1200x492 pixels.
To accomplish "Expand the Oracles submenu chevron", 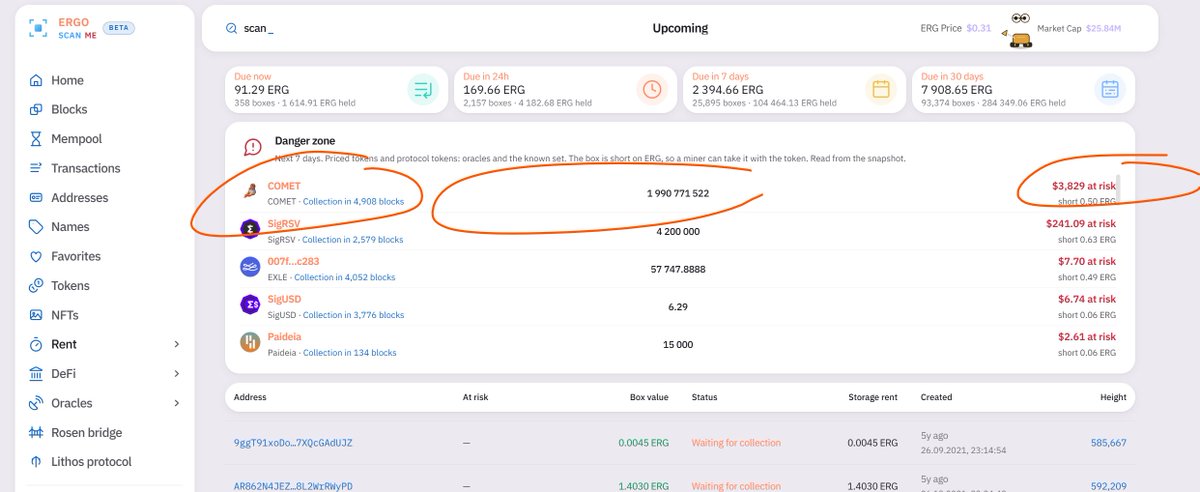I will pos(177,403).
